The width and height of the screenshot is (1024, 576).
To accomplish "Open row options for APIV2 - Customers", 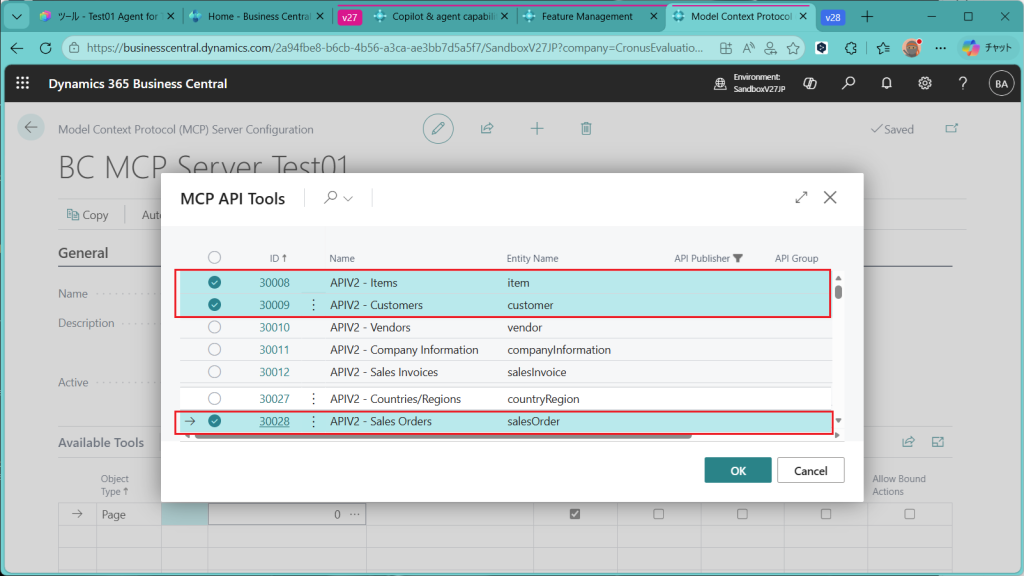I will click(x=313, y=305).
